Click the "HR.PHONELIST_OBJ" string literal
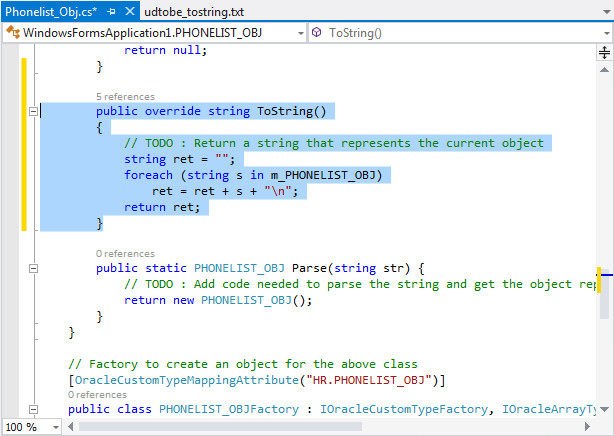614x436 pixels. 368,380
